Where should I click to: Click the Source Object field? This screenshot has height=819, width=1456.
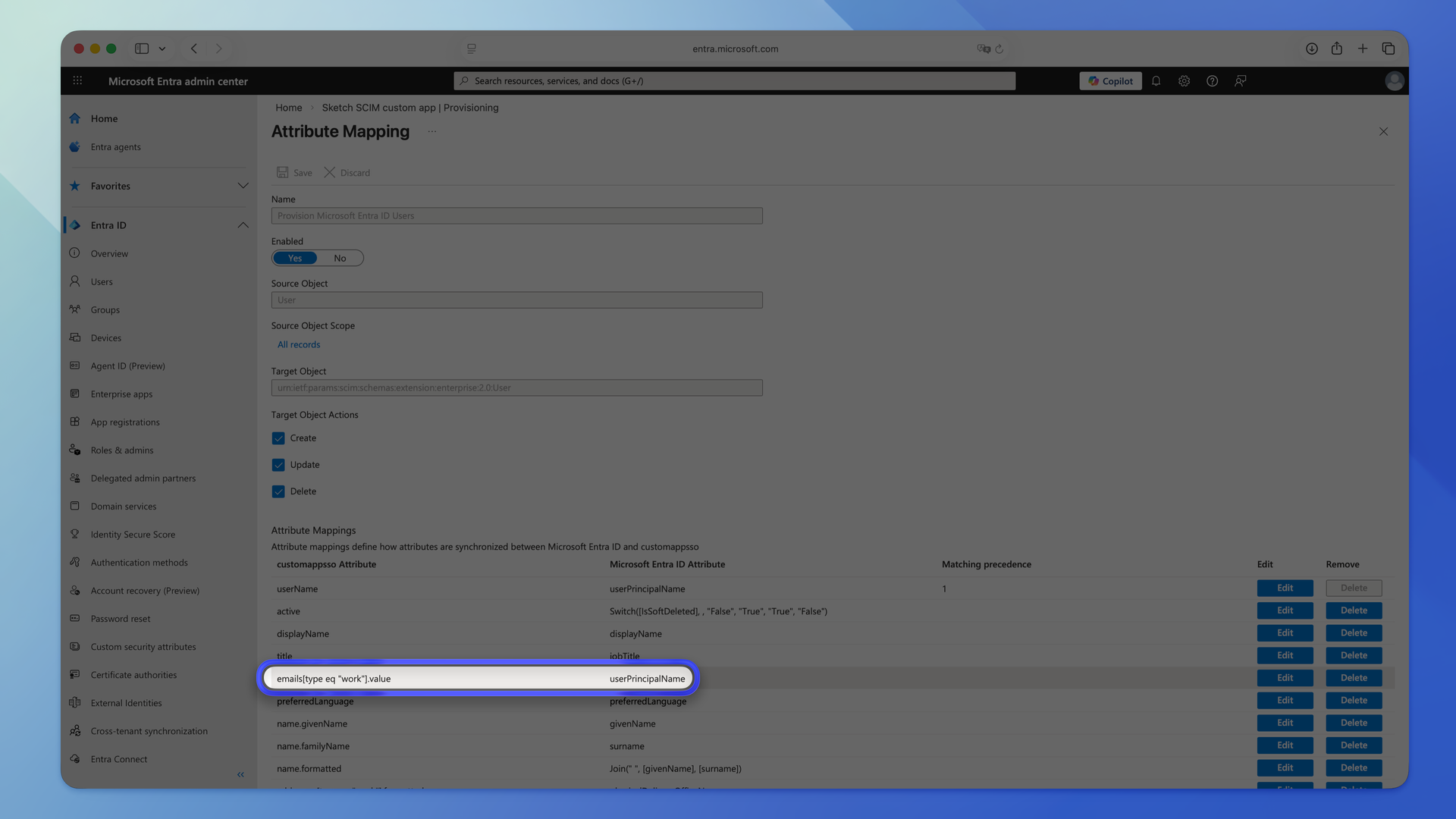pyautogui.click(x=516, y=300)
